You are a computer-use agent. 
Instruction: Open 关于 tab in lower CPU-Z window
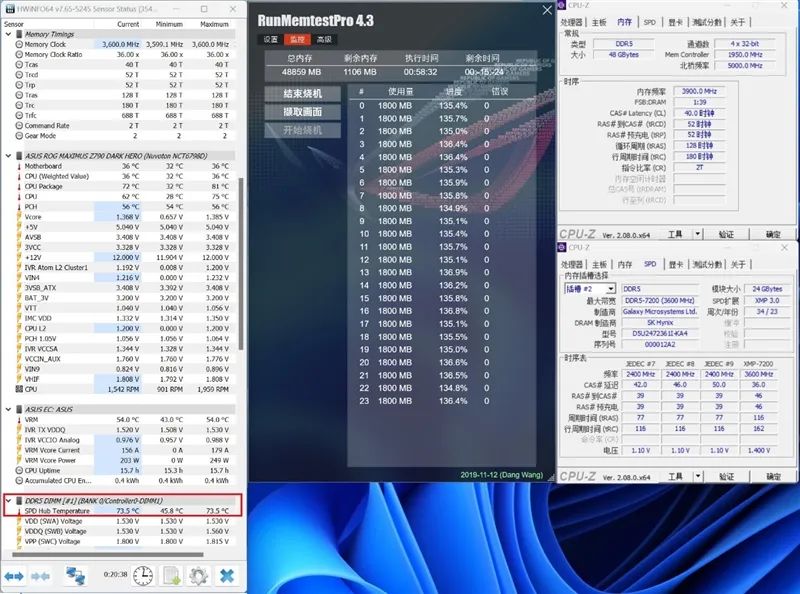pos(738,264)
